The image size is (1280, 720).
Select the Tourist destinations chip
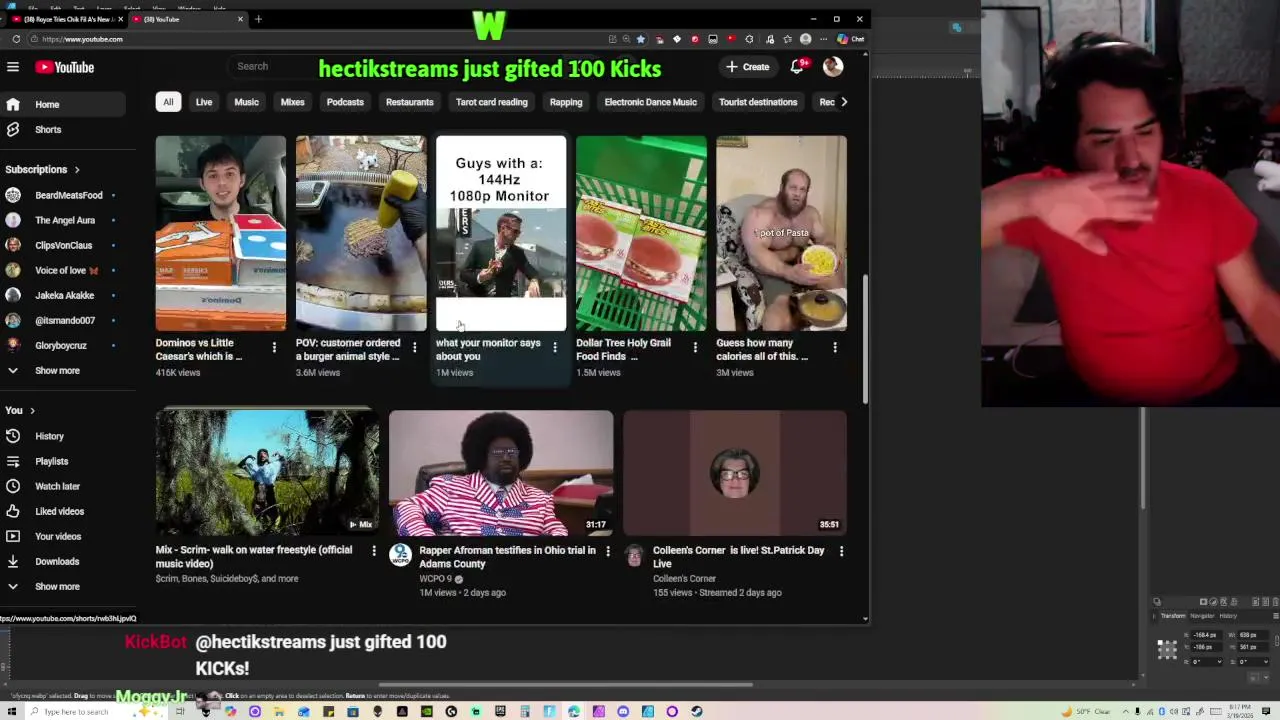(758, 102)
